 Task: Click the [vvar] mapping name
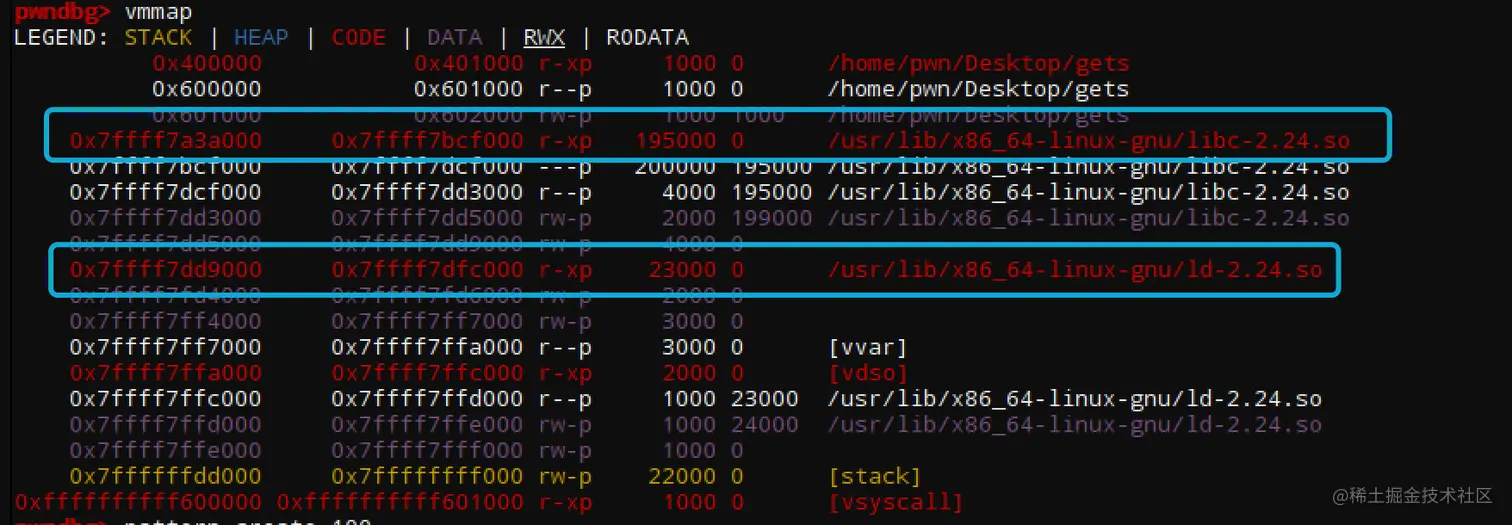point(868,348)
